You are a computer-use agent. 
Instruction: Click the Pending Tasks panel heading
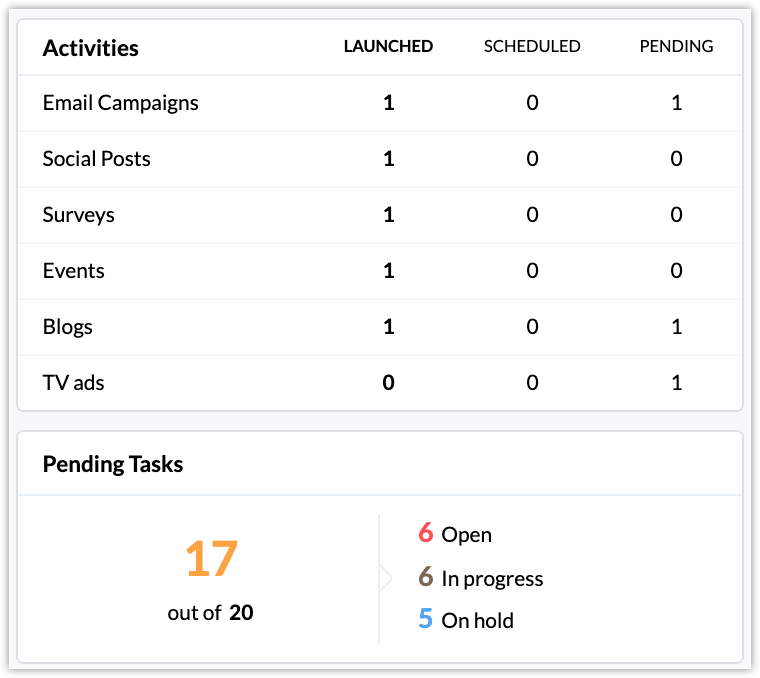[x=112, y=464]
